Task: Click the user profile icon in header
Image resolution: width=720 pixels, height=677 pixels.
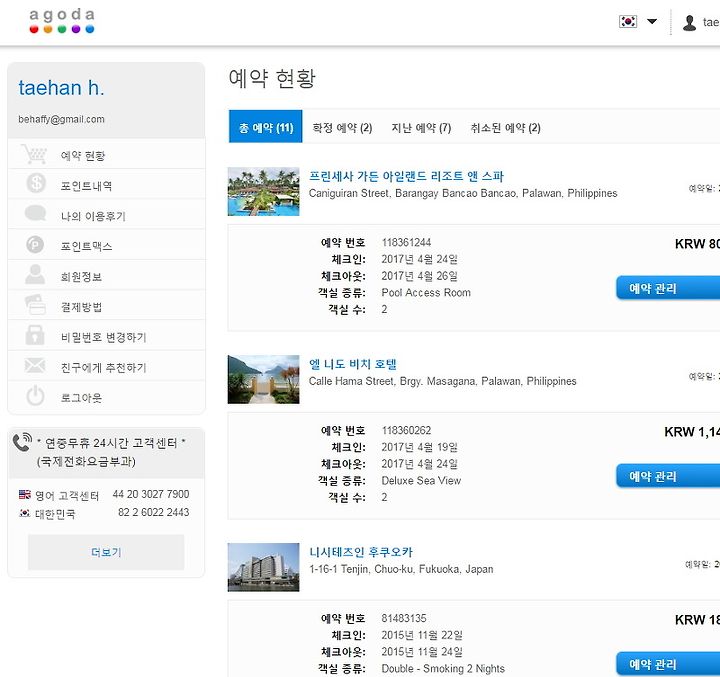Action: pos(689,23)
